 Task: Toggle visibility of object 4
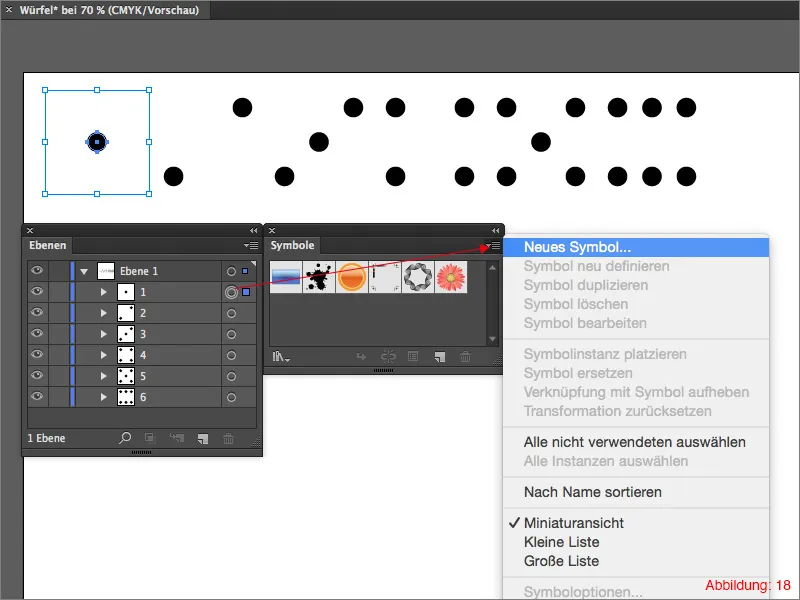click(x=37, y=354)
